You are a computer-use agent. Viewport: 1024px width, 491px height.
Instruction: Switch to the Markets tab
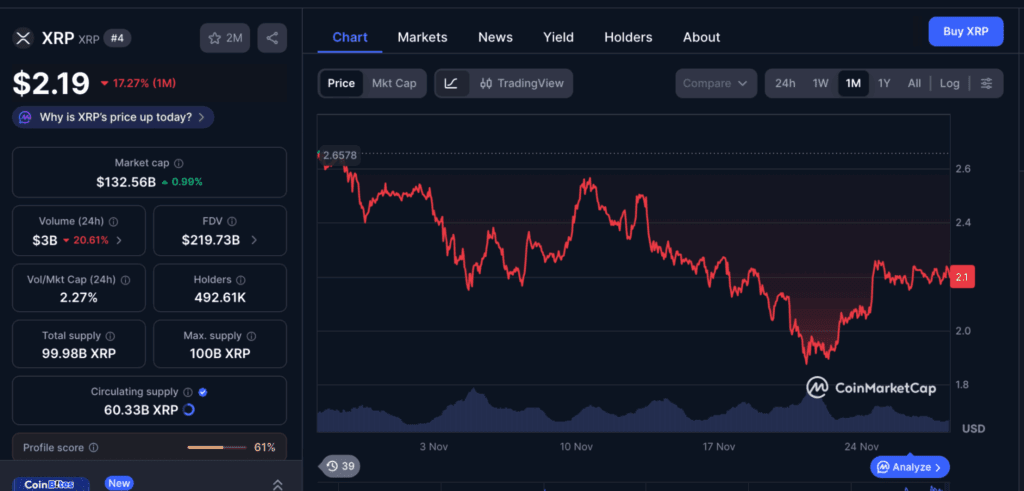422,37
